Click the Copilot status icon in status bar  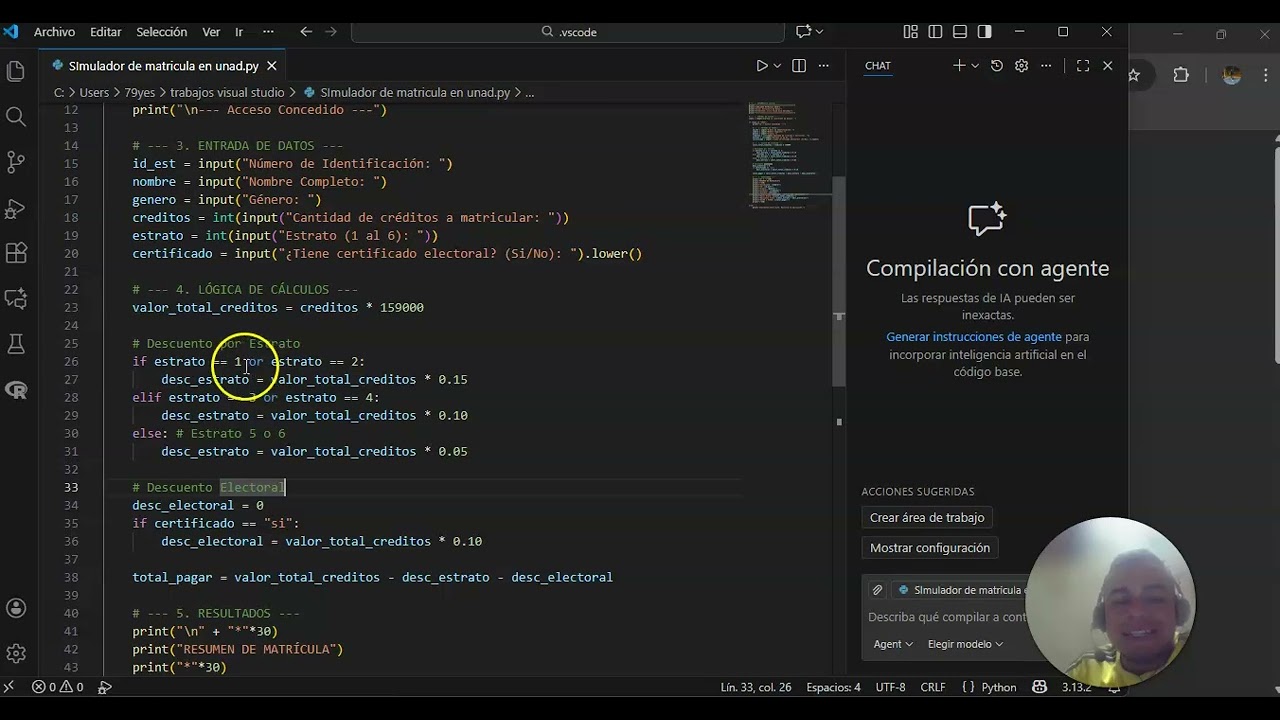[1040, 687]
